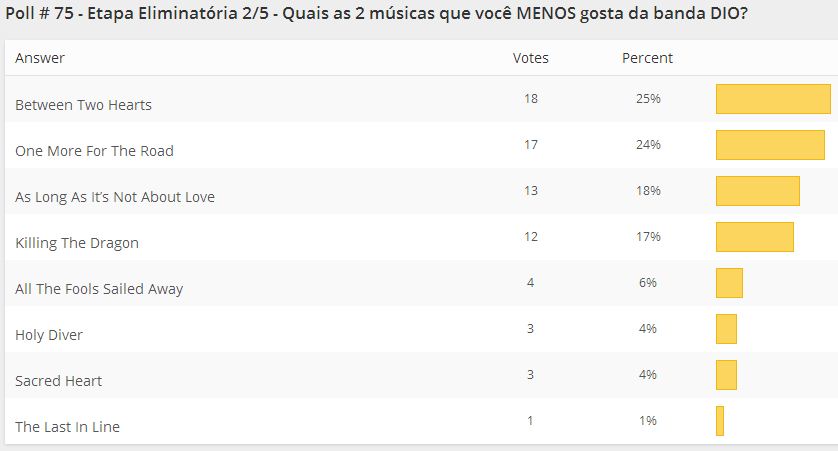Select the 'Killing The Dragon' answer text
The image size is (838, 451).
pos(77,243)
